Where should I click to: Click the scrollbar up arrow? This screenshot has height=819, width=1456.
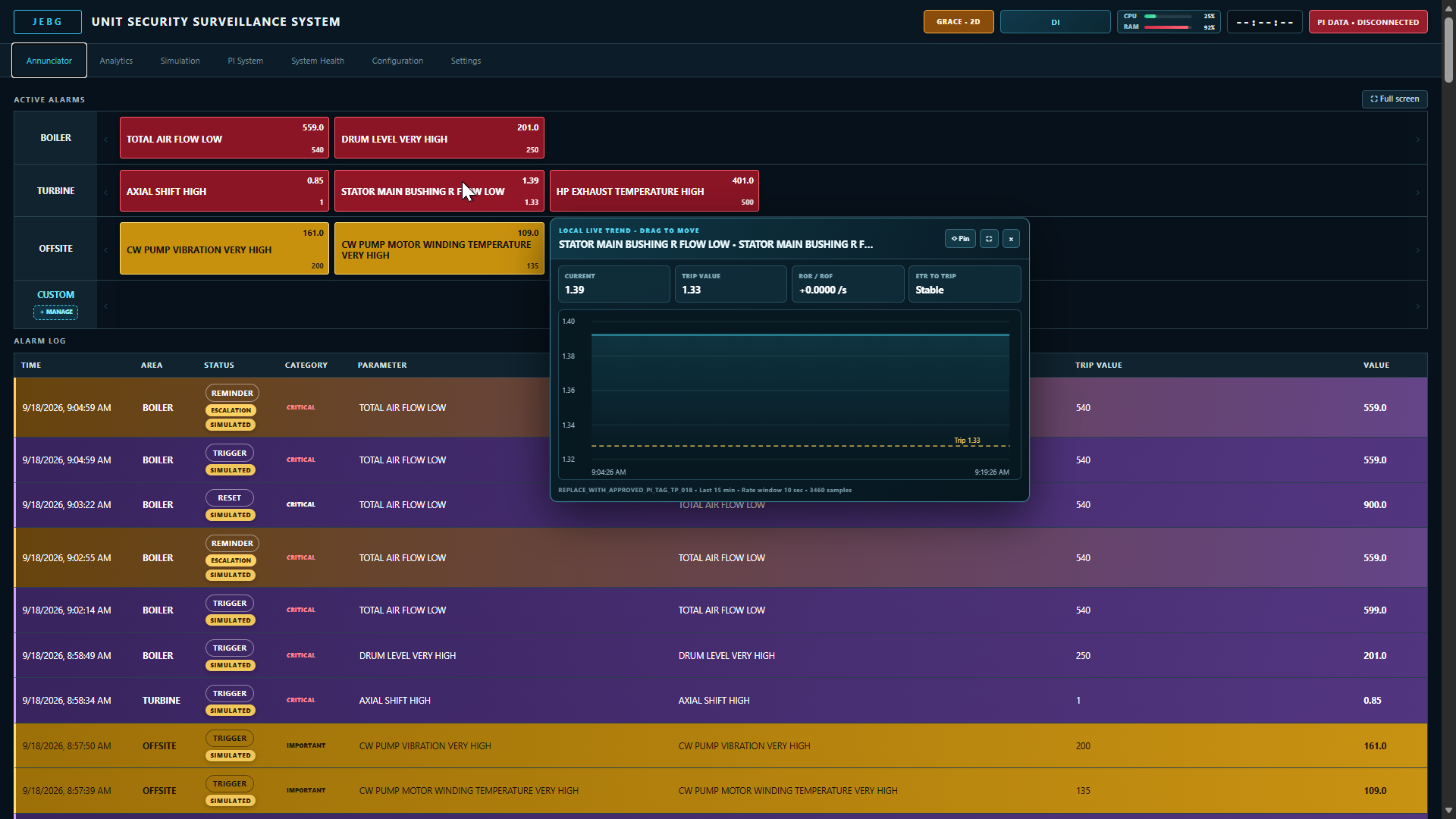click(x=1448, y=7)
